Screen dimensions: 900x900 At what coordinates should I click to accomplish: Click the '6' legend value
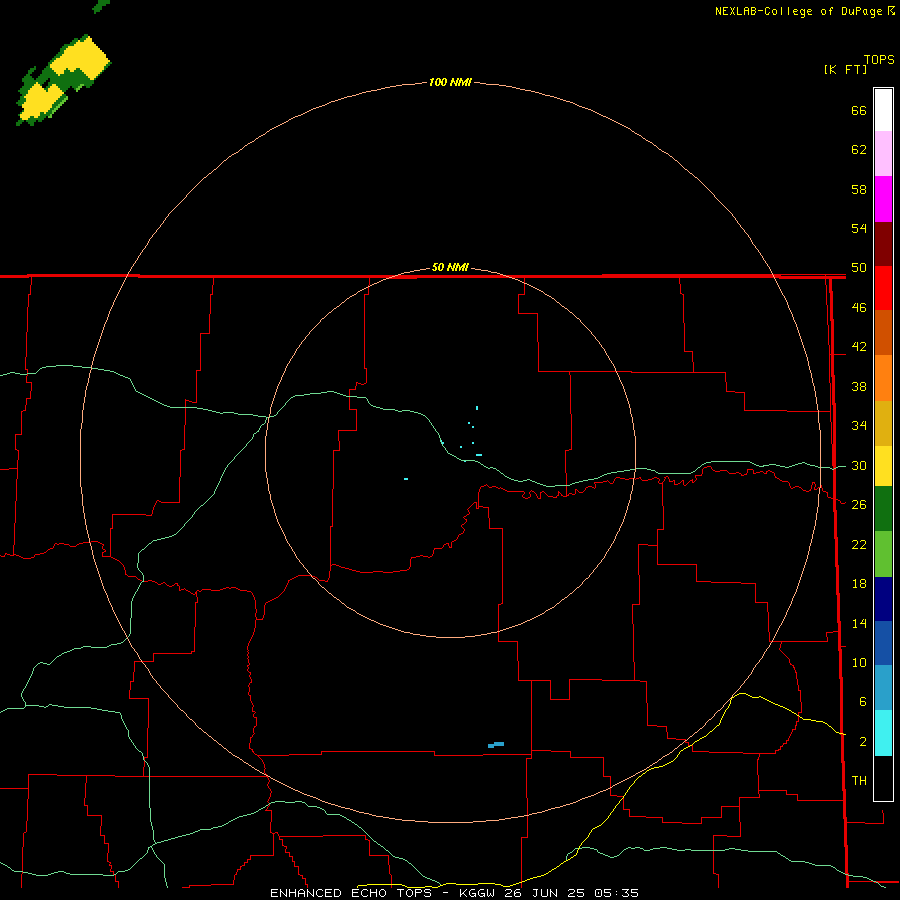point(863,702)
